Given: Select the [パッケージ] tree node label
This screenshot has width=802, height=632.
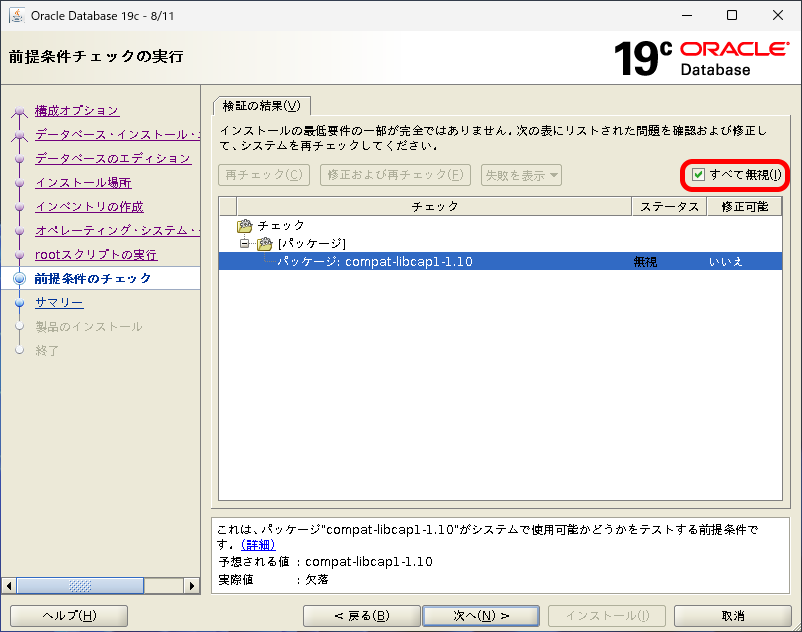Looking at the screenshot, I should click(x=311, y=243).
